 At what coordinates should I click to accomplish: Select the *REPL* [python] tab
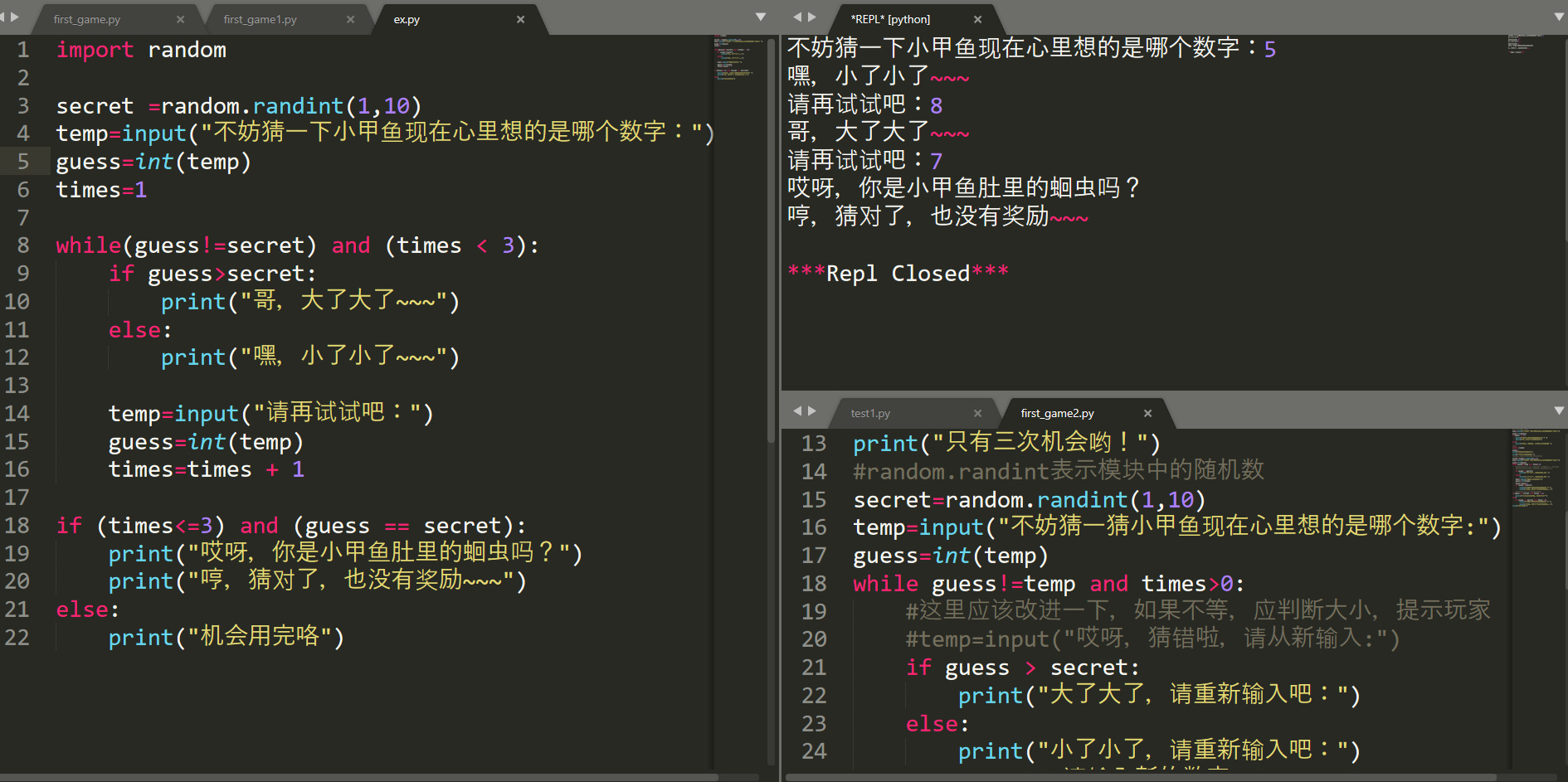(x=890, y=19)
